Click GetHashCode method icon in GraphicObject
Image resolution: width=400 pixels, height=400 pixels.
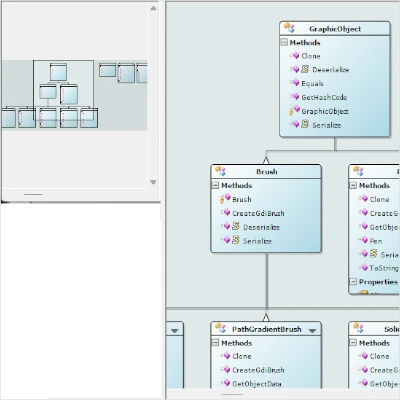tap(294, 97)
